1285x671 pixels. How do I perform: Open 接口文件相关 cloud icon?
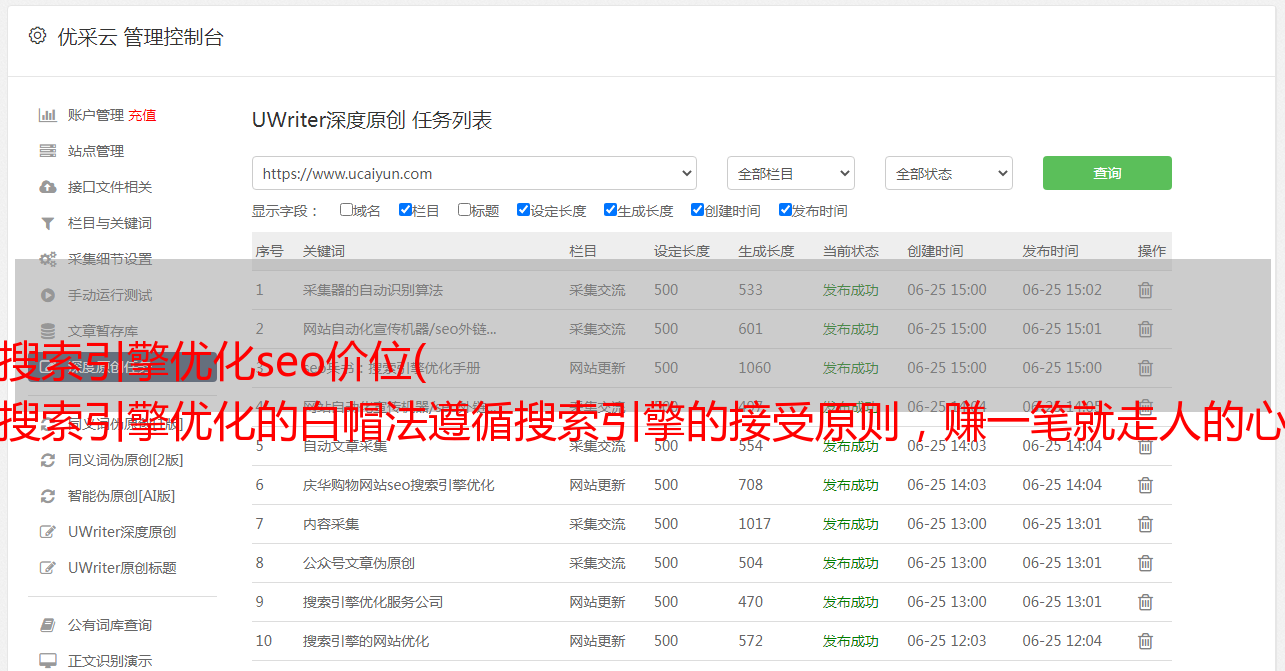[x=47, y=187]
